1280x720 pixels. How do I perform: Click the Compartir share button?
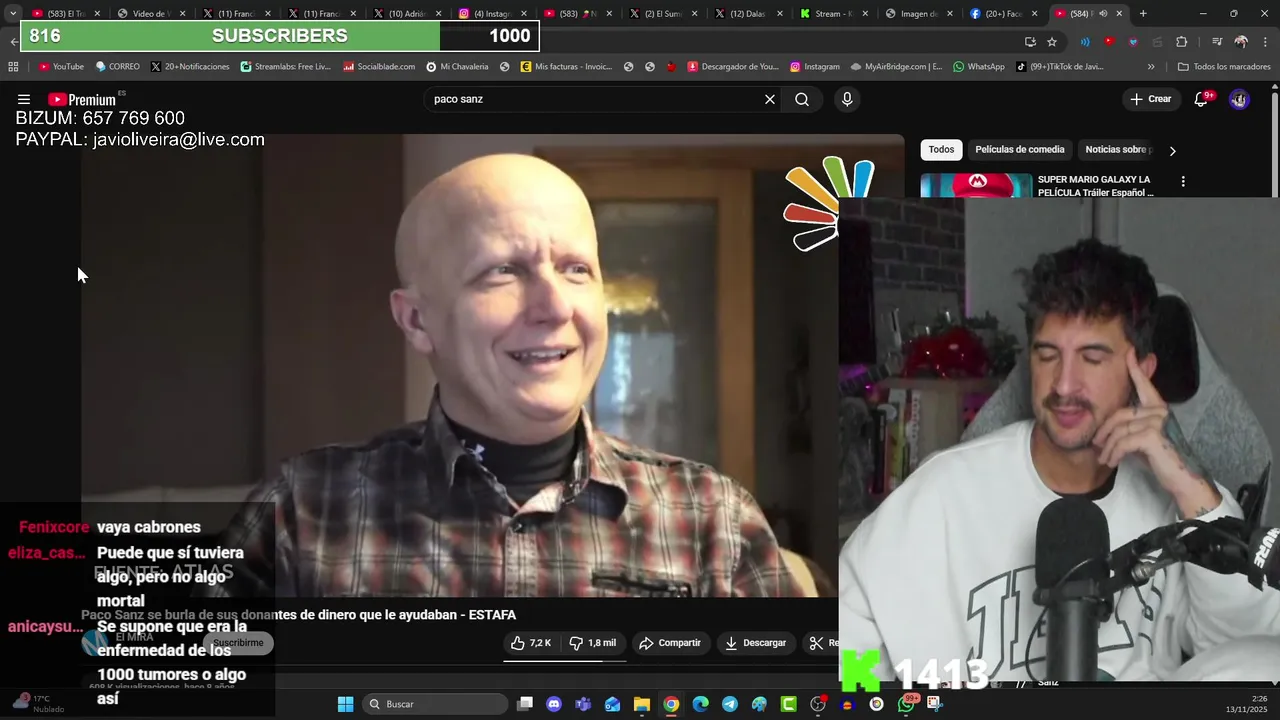point(670,643)
